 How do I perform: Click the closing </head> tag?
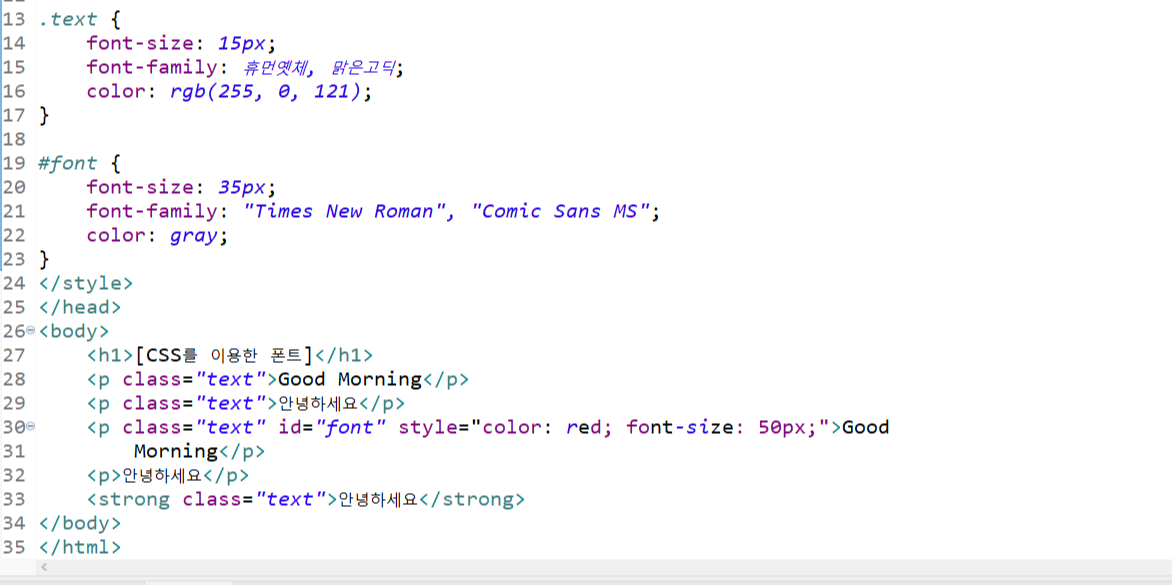click(80, 306)
